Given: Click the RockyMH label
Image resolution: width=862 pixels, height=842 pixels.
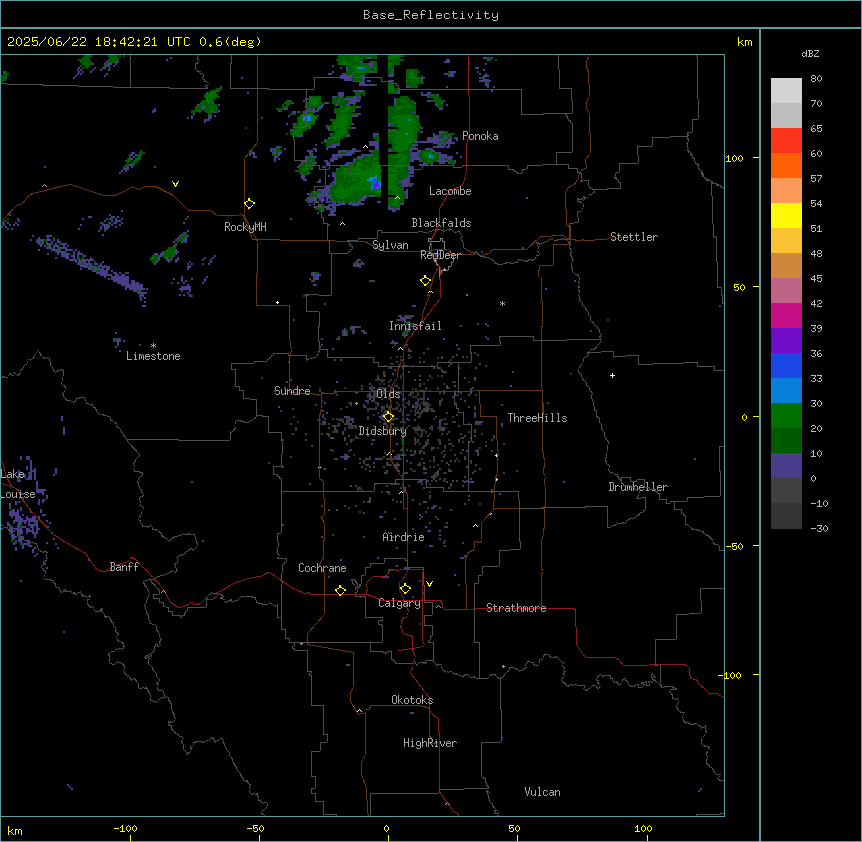Looking at the screenshot, I should click(x=245, y=227).
